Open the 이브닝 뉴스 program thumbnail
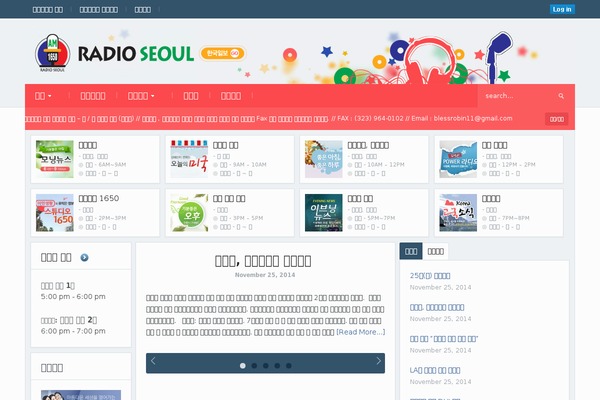Screen dimensions: 600x400 pos(324,212)
